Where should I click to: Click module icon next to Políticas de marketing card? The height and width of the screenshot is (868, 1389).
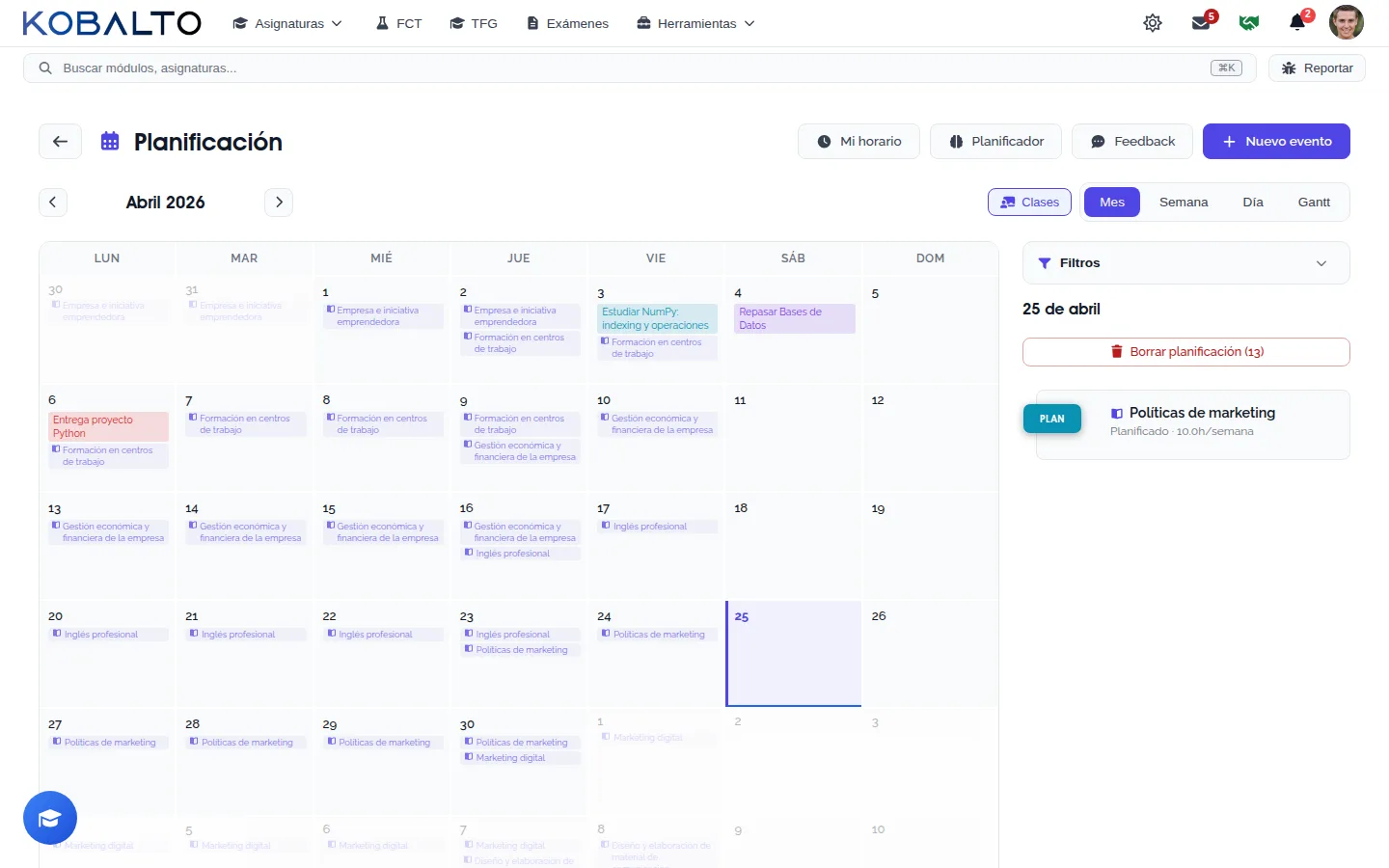(1117, 413)
